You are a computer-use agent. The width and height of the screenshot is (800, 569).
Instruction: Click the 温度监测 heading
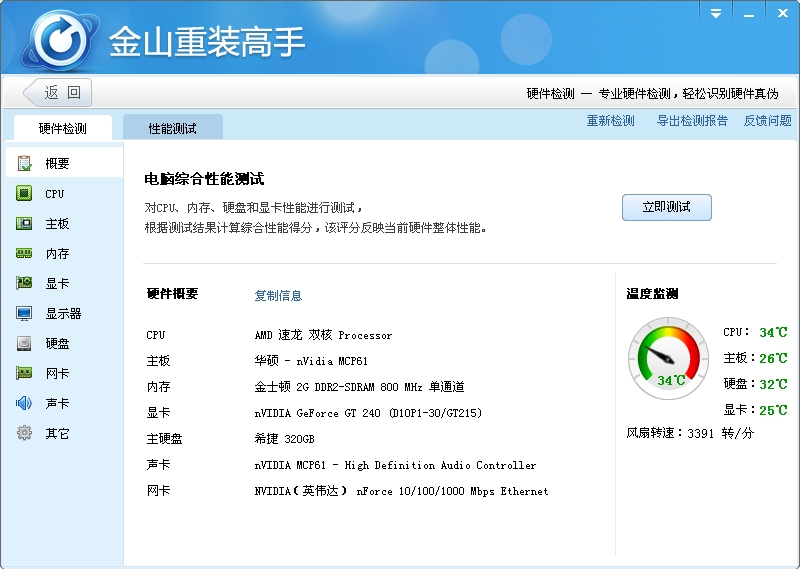(x=652, y=294)
